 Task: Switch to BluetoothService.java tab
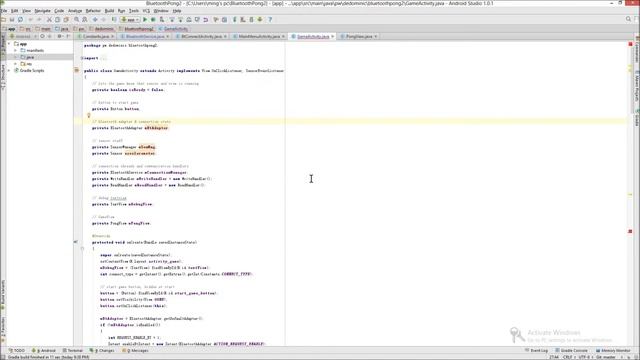144,36
